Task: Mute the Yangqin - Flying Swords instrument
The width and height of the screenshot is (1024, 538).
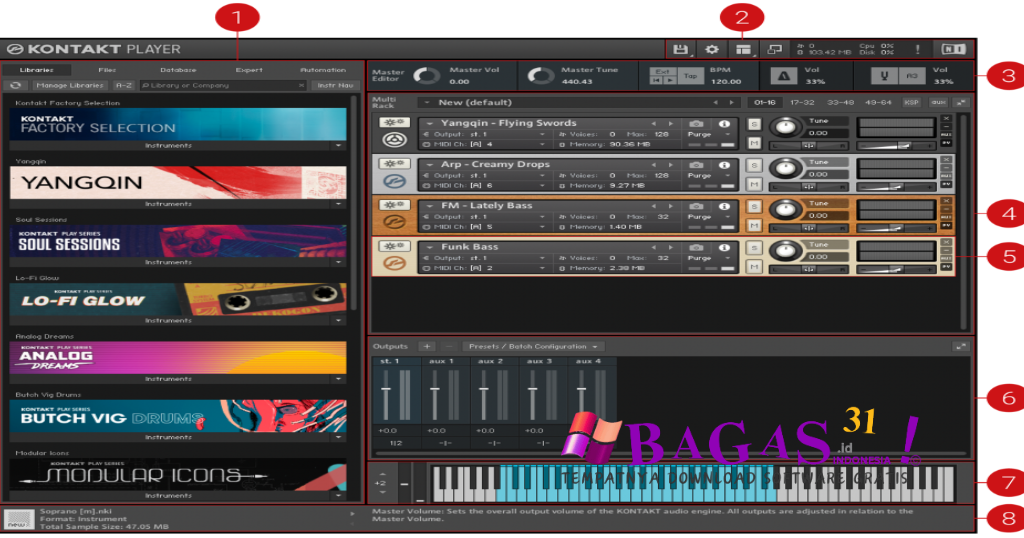Action: point(754,142)
